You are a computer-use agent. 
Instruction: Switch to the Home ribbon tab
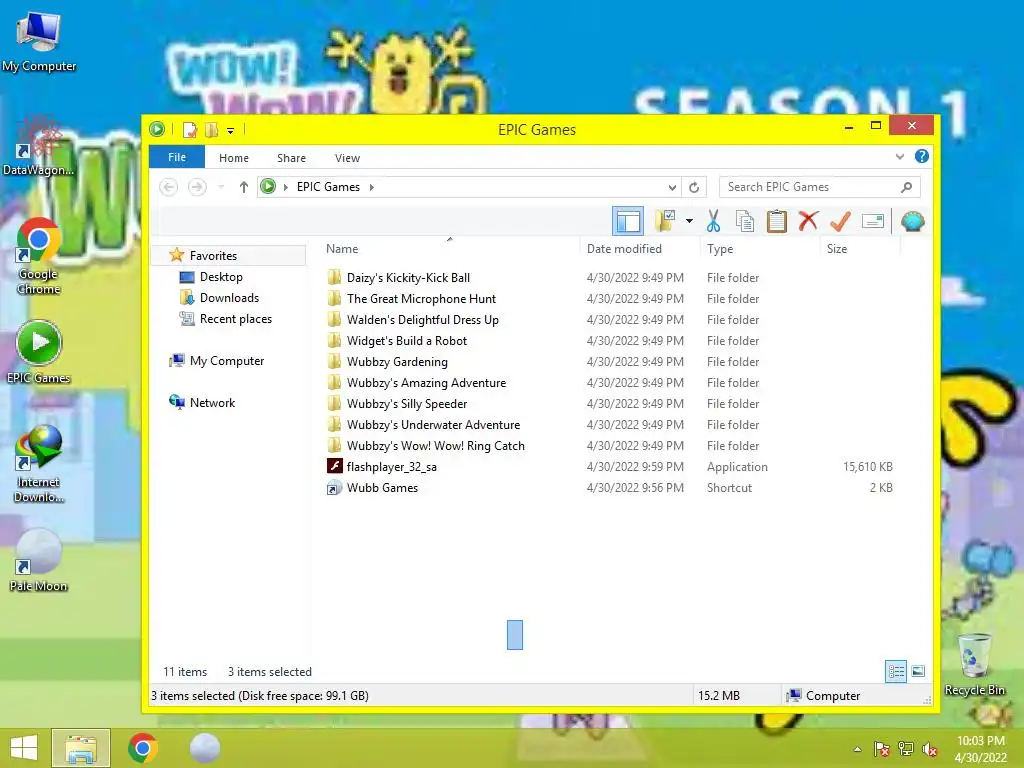234,158
